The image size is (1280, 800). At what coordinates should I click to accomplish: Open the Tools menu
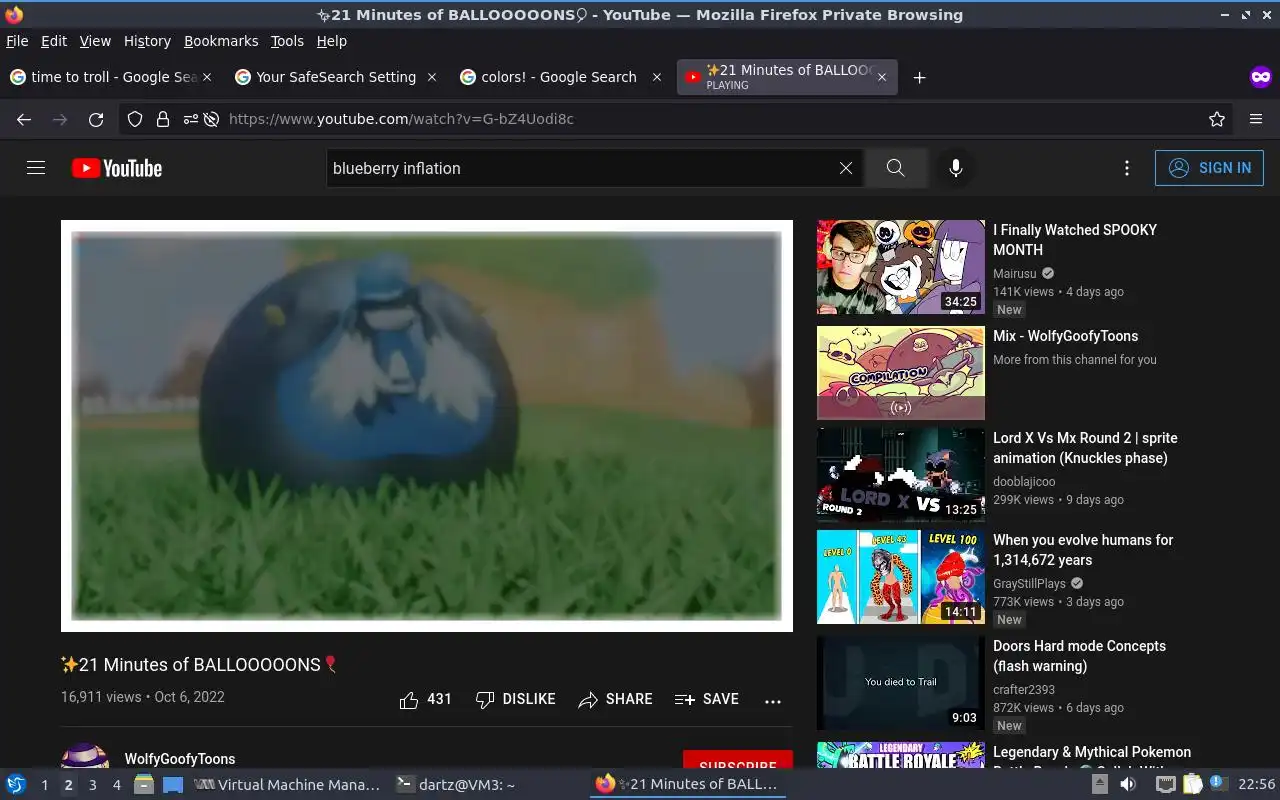point(287,41)
